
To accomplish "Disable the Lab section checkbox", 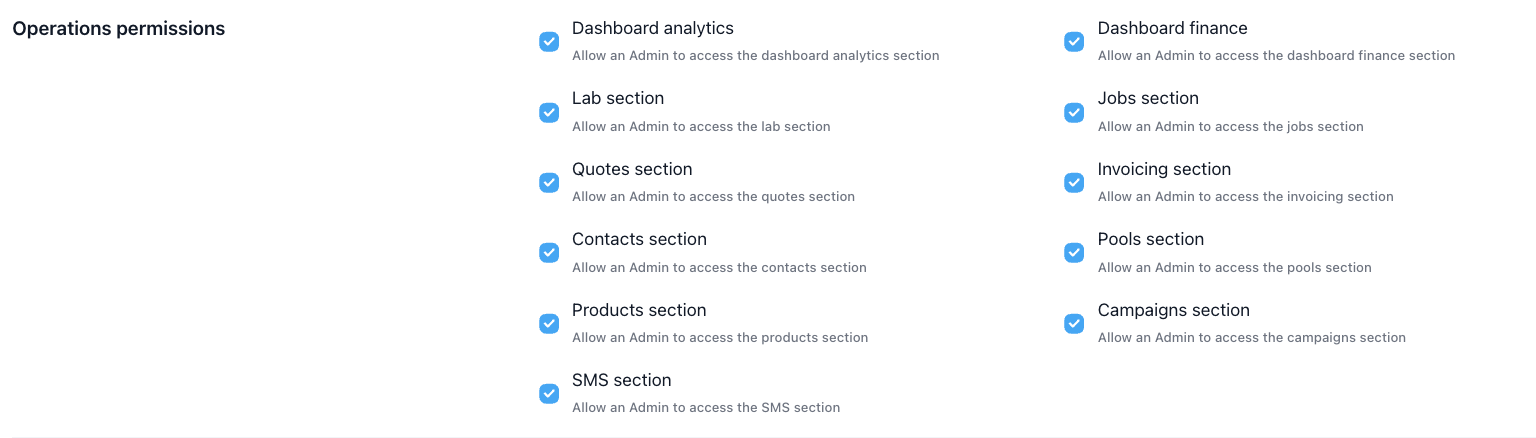I will 549,112.
